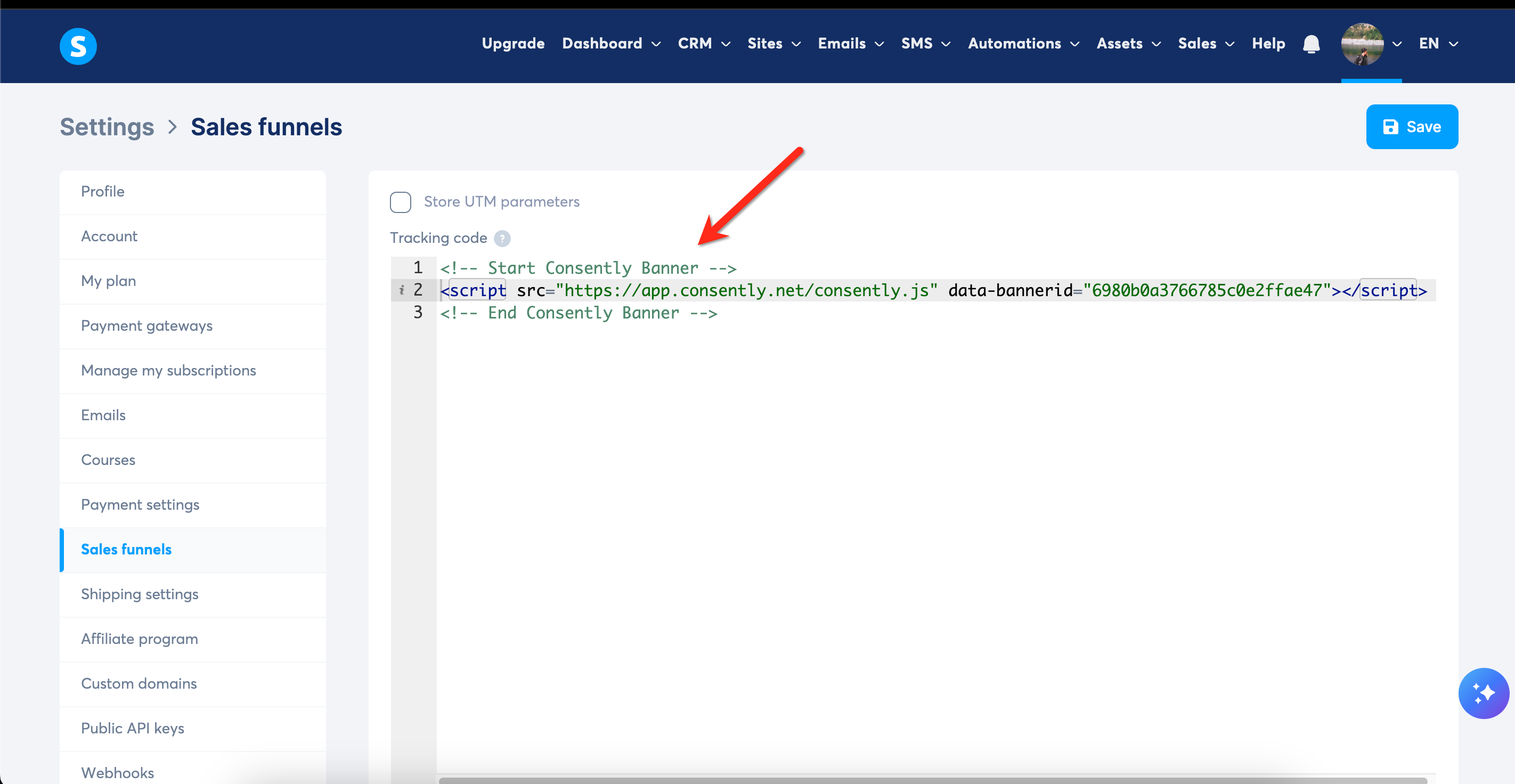Expand the CRM dropdown menu

tap(703, 44)
